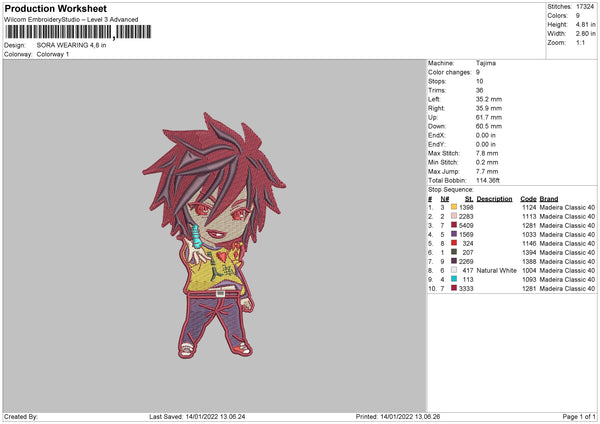Click the Machine value Tajima

[x=486, y=63]
